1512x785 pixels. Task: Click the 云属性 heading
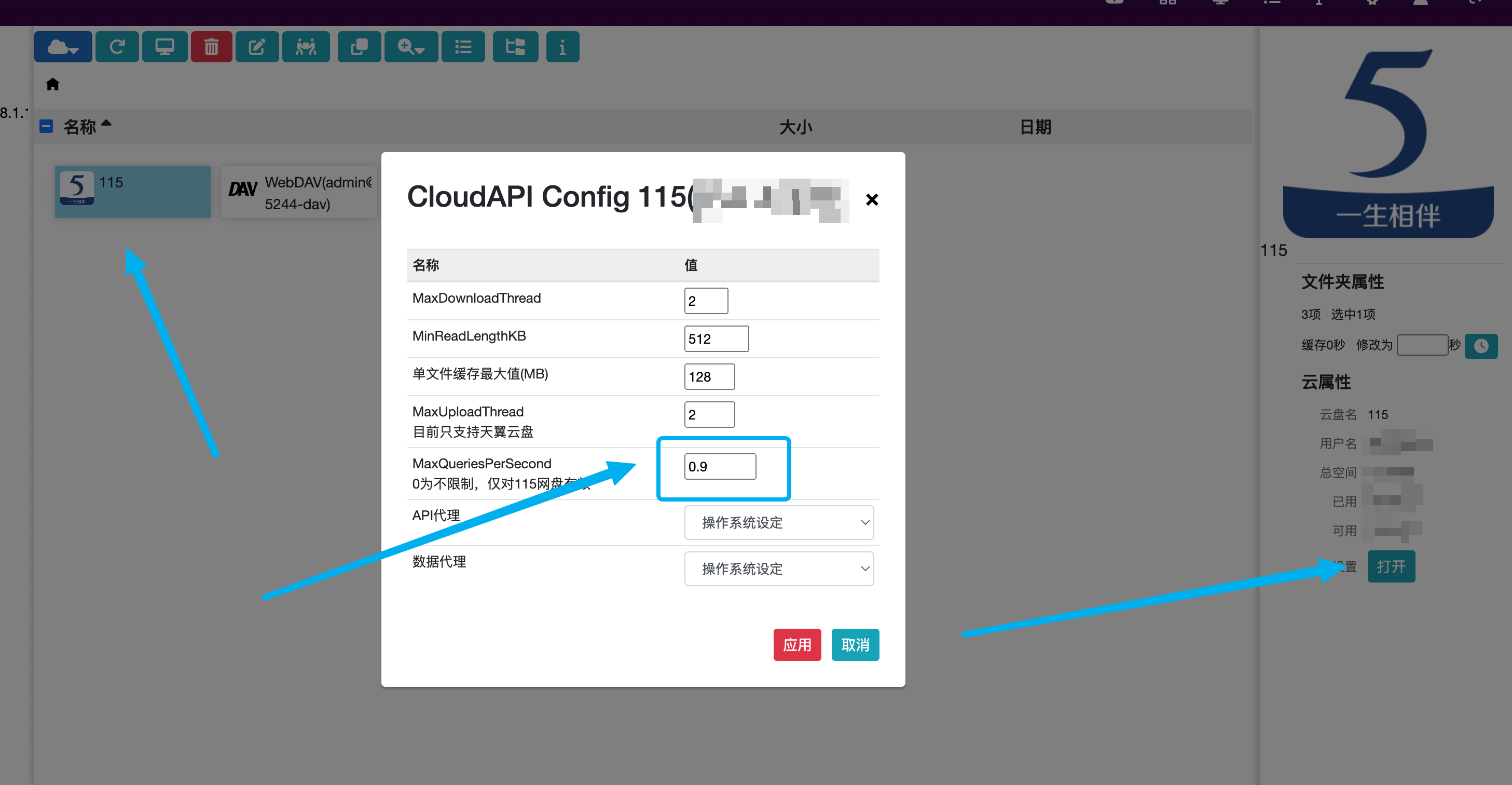pos(1326,382)
